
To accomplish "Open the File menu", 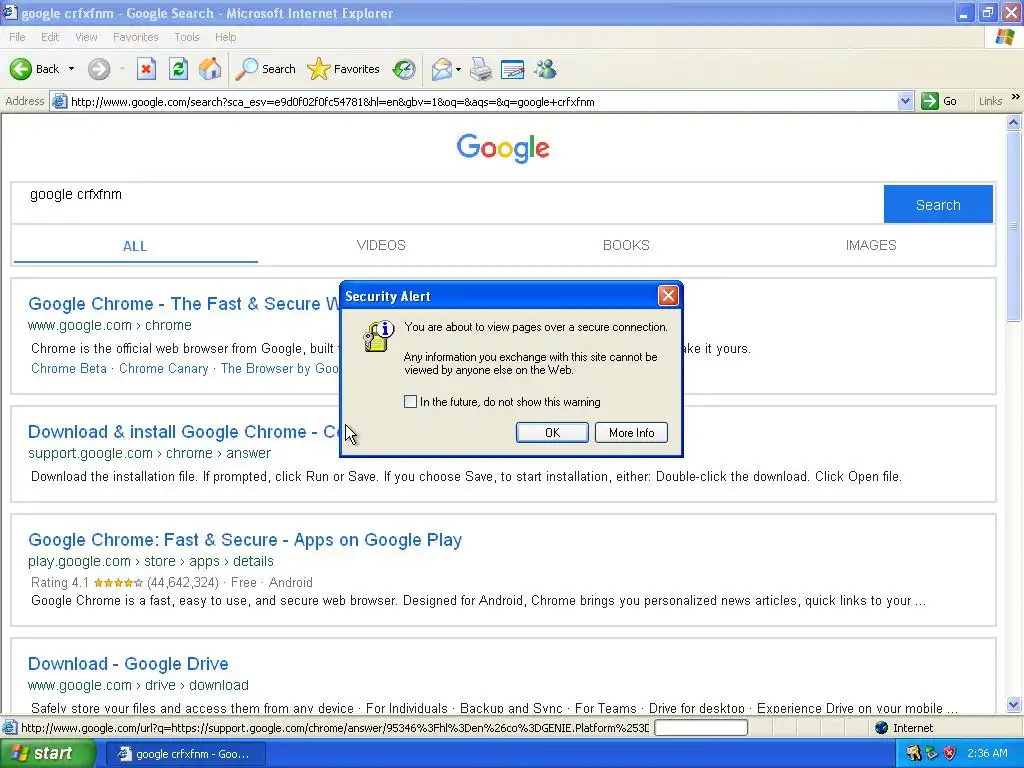I will 17,37.
